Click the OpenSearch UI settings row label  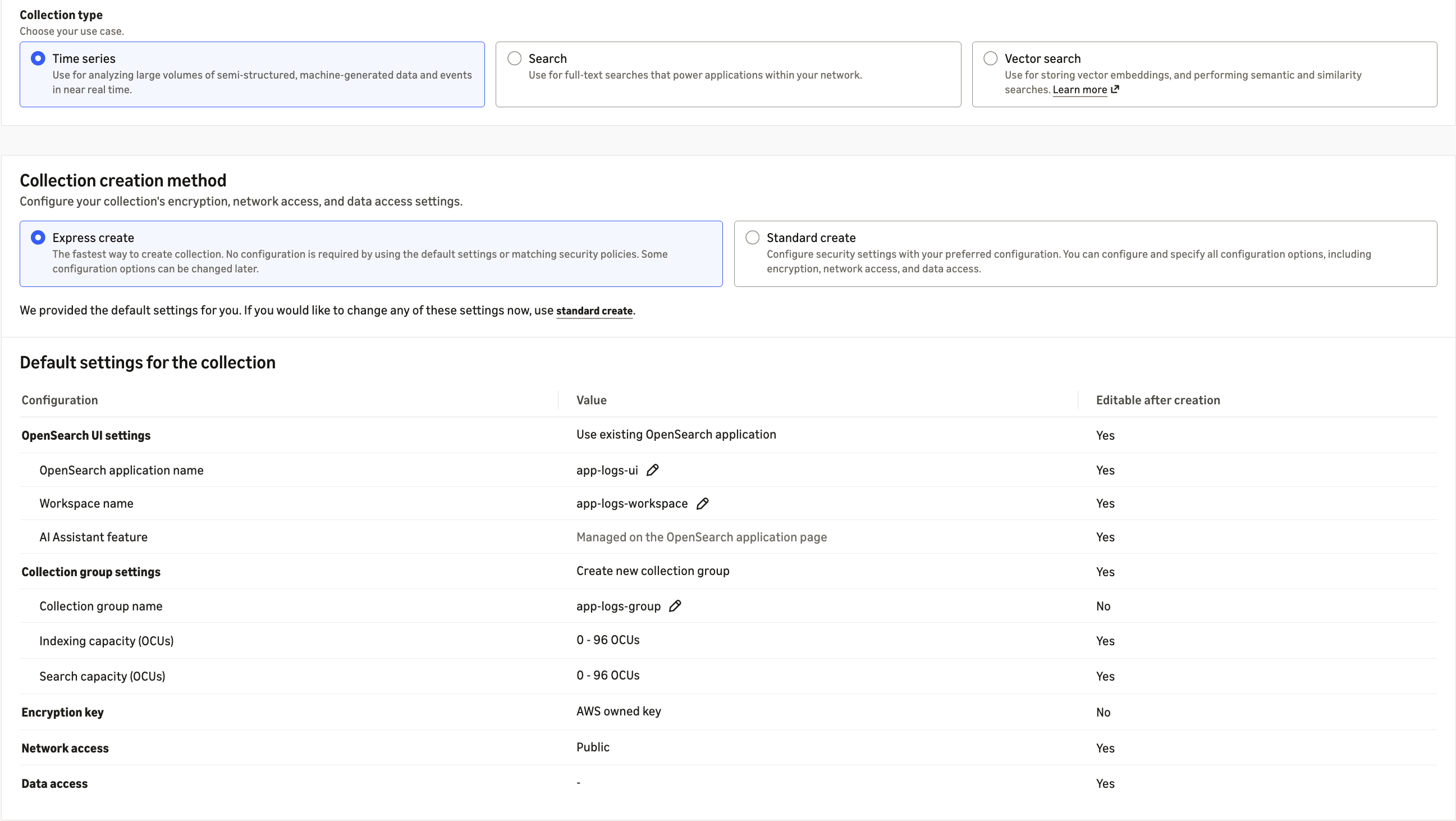(86, 435)
